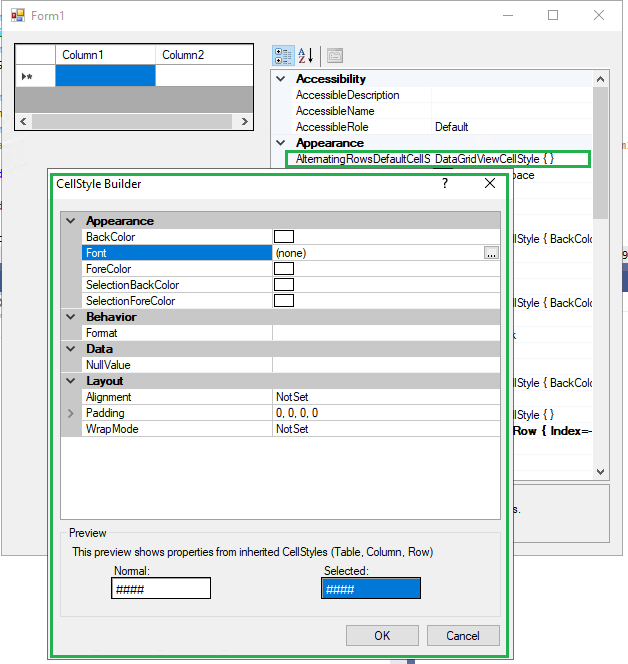Select the Format property label
Image resolution: width=628 pixels, height=664 pixels.
(101, 333)
